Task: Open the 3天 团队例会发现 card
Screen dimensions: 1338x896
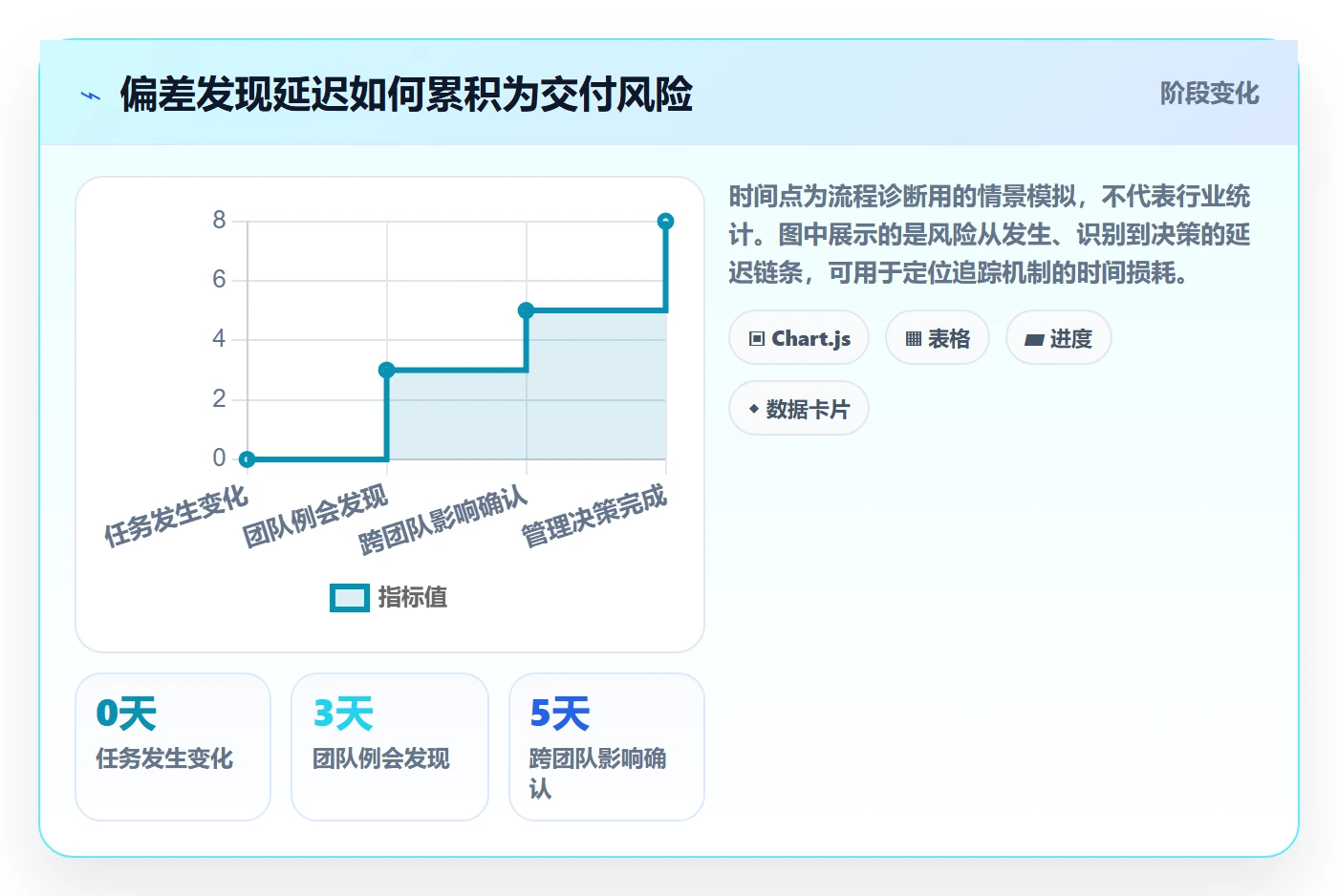Action: tap(390, 747)
